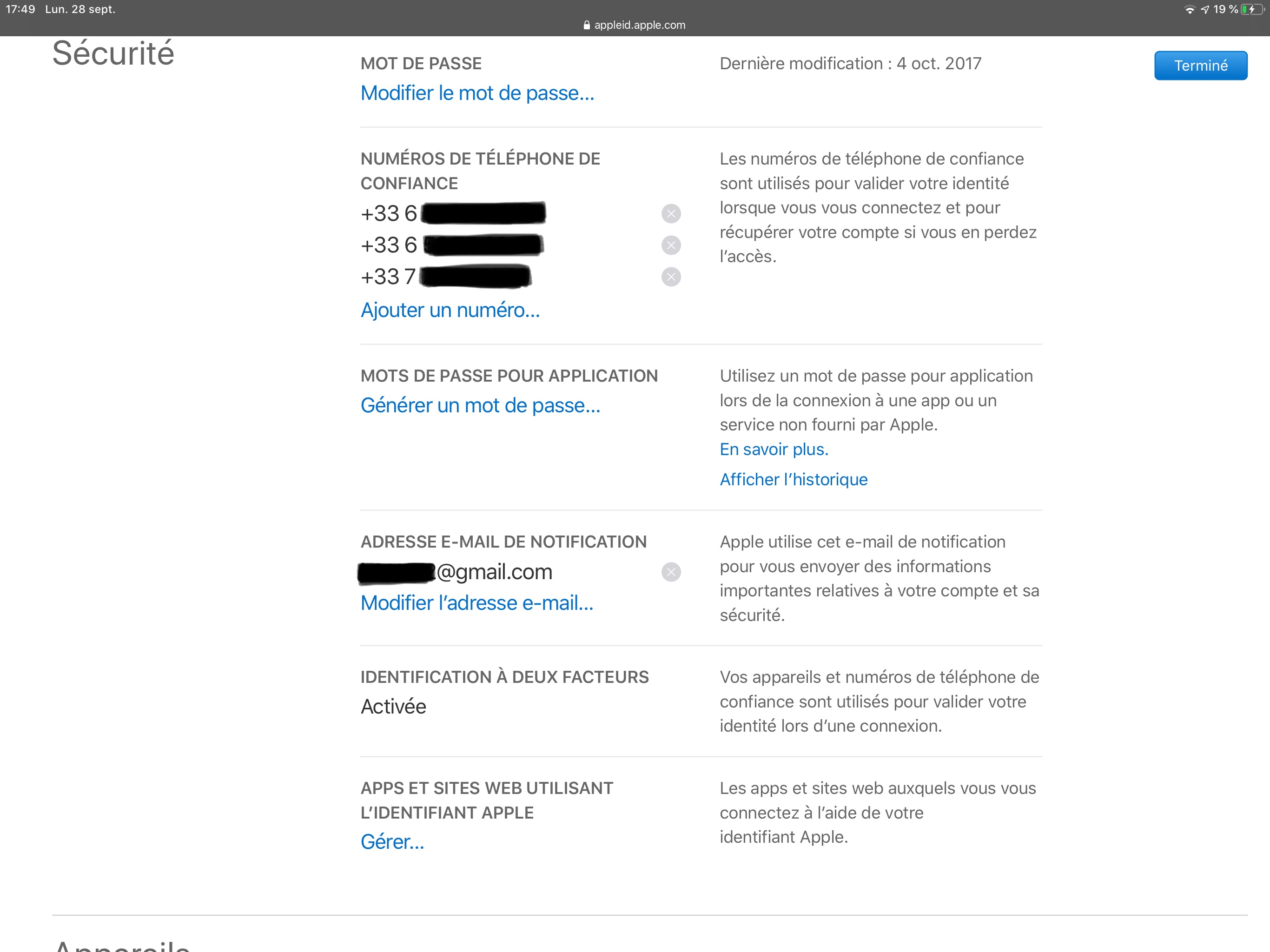Click the Activée two-factor status text
Screen dimensions: 1270x952
click(x=393, y=707)
